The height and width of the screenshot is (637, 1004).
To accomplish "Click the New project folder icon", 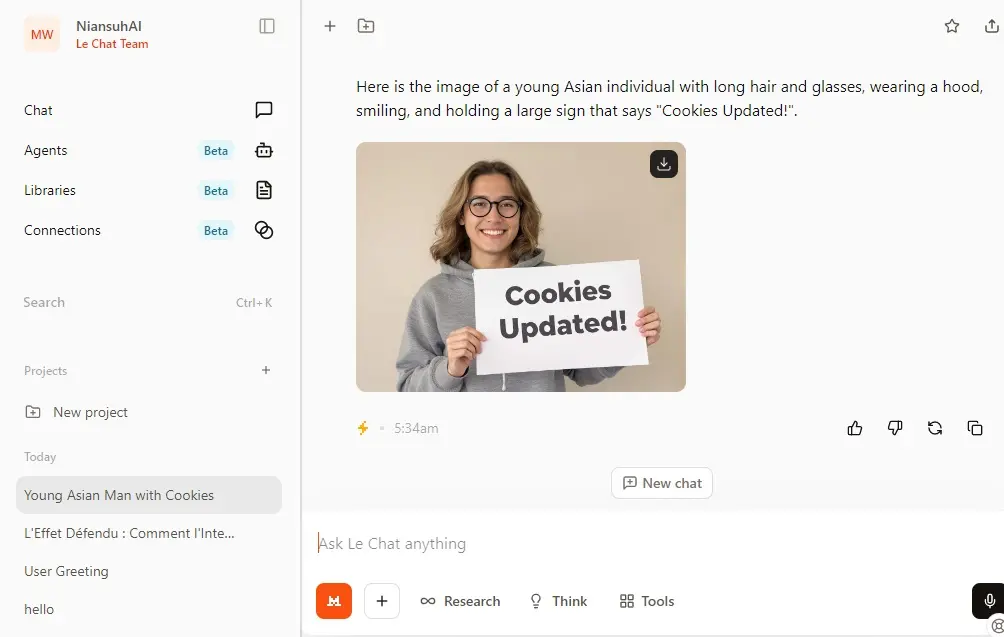I will click(33, 412).
